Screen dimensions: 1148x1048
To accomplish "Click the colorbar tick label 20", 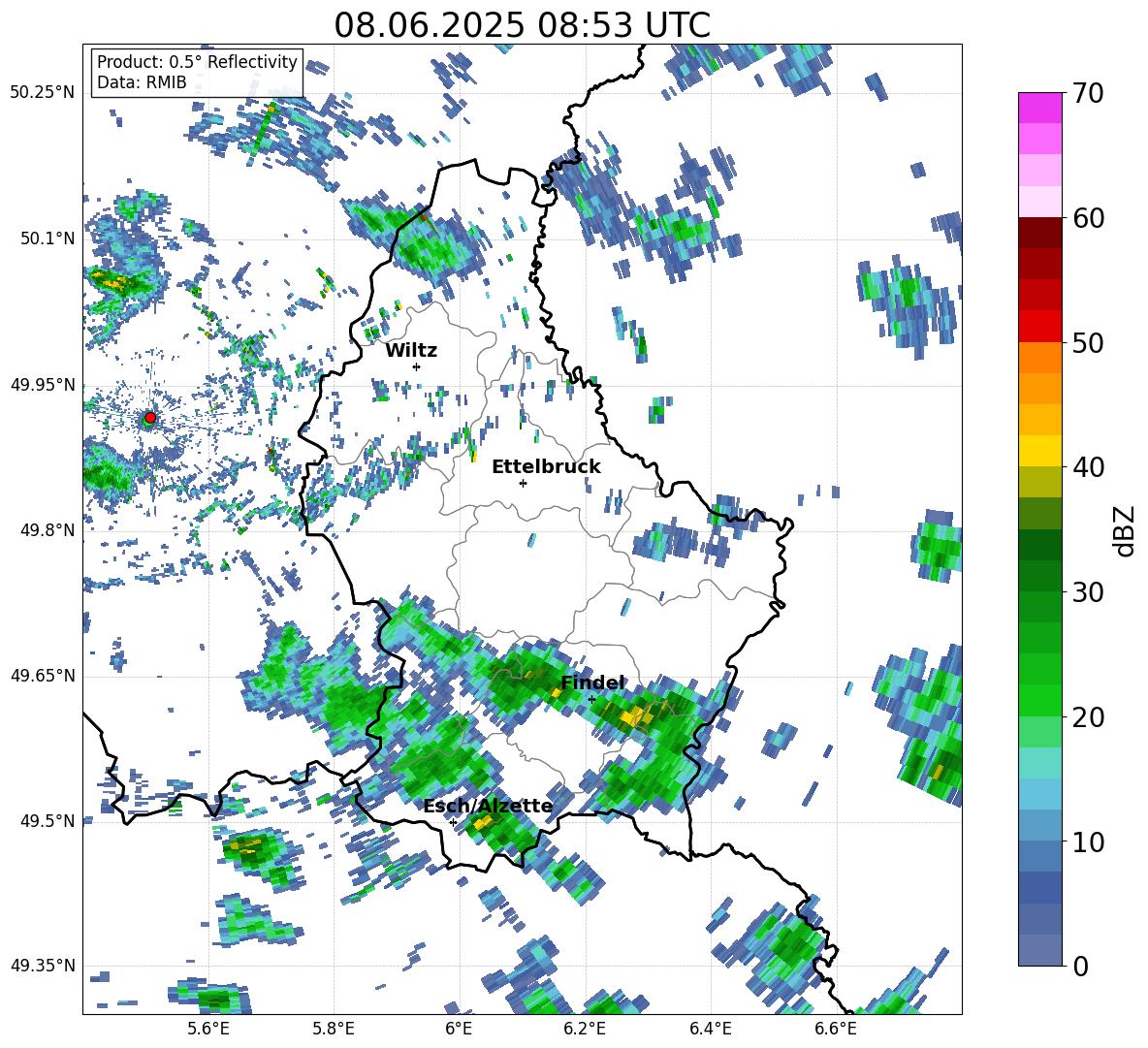I will click(x=1088, y=716).
